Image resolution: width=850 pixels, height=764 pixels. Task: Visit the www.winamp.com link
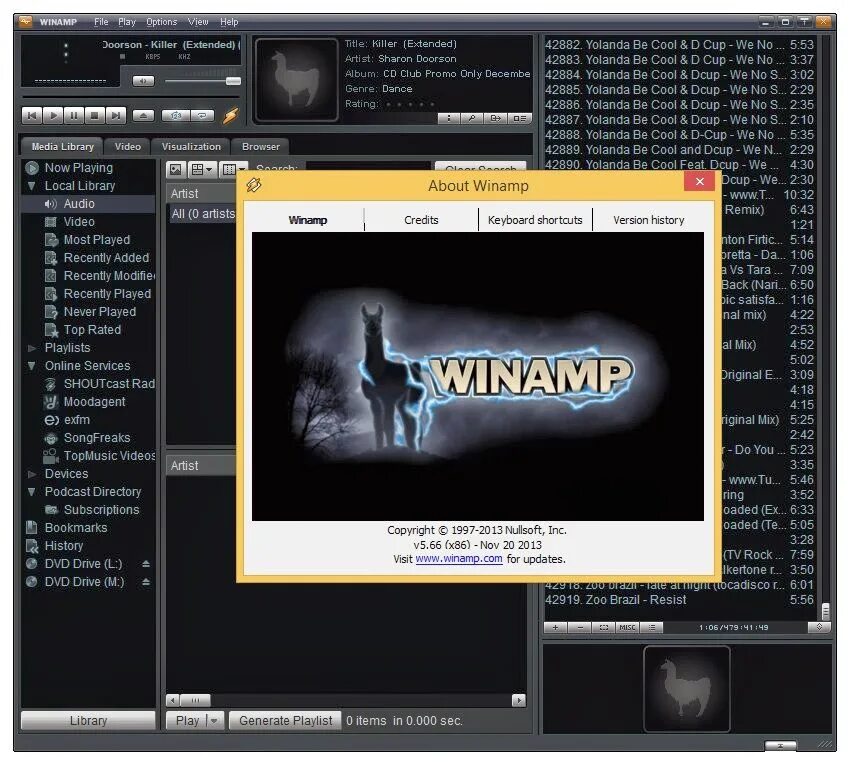(459, 559)
